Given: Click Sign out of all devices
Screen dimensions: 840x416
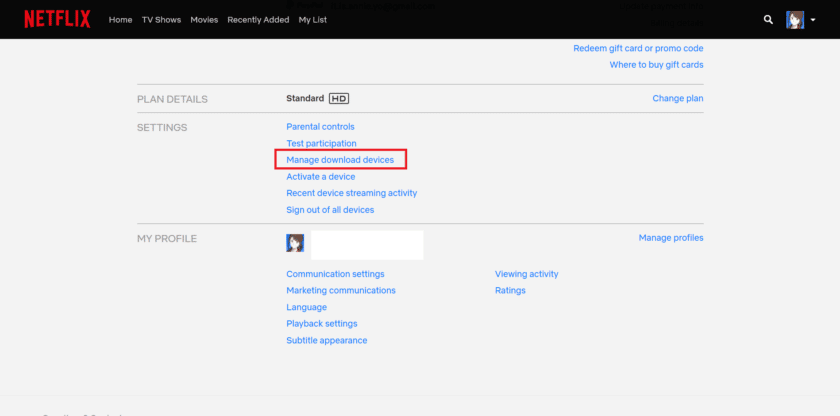Looking at the screenshot, I should 330,210.
